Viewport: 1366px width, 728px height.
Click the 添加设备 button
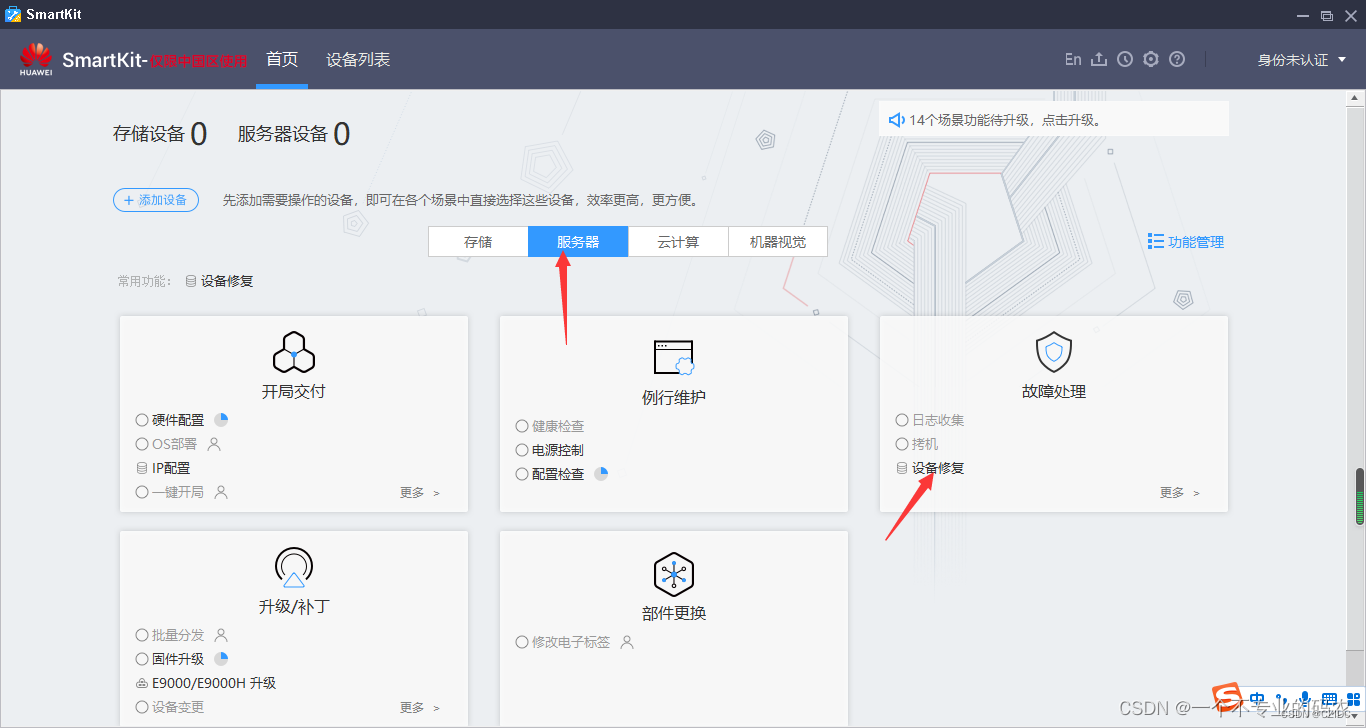pos(156,200)
